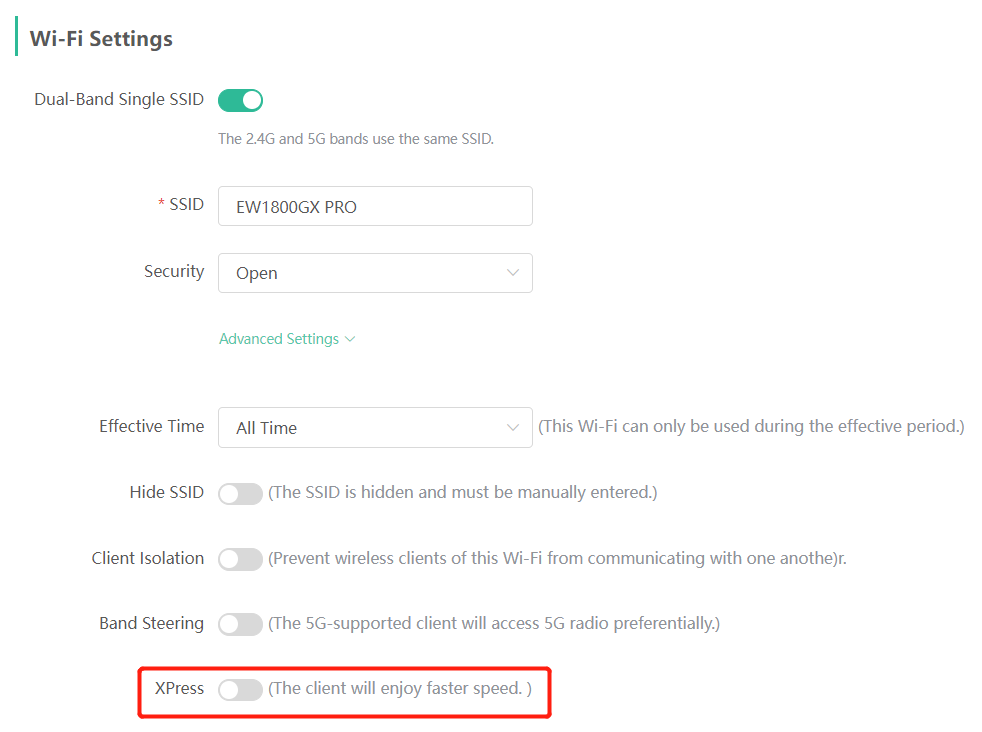Toggle the Dual-Band Single SSID switch
The image size is (982, 732).
click(x=240, y=100)
